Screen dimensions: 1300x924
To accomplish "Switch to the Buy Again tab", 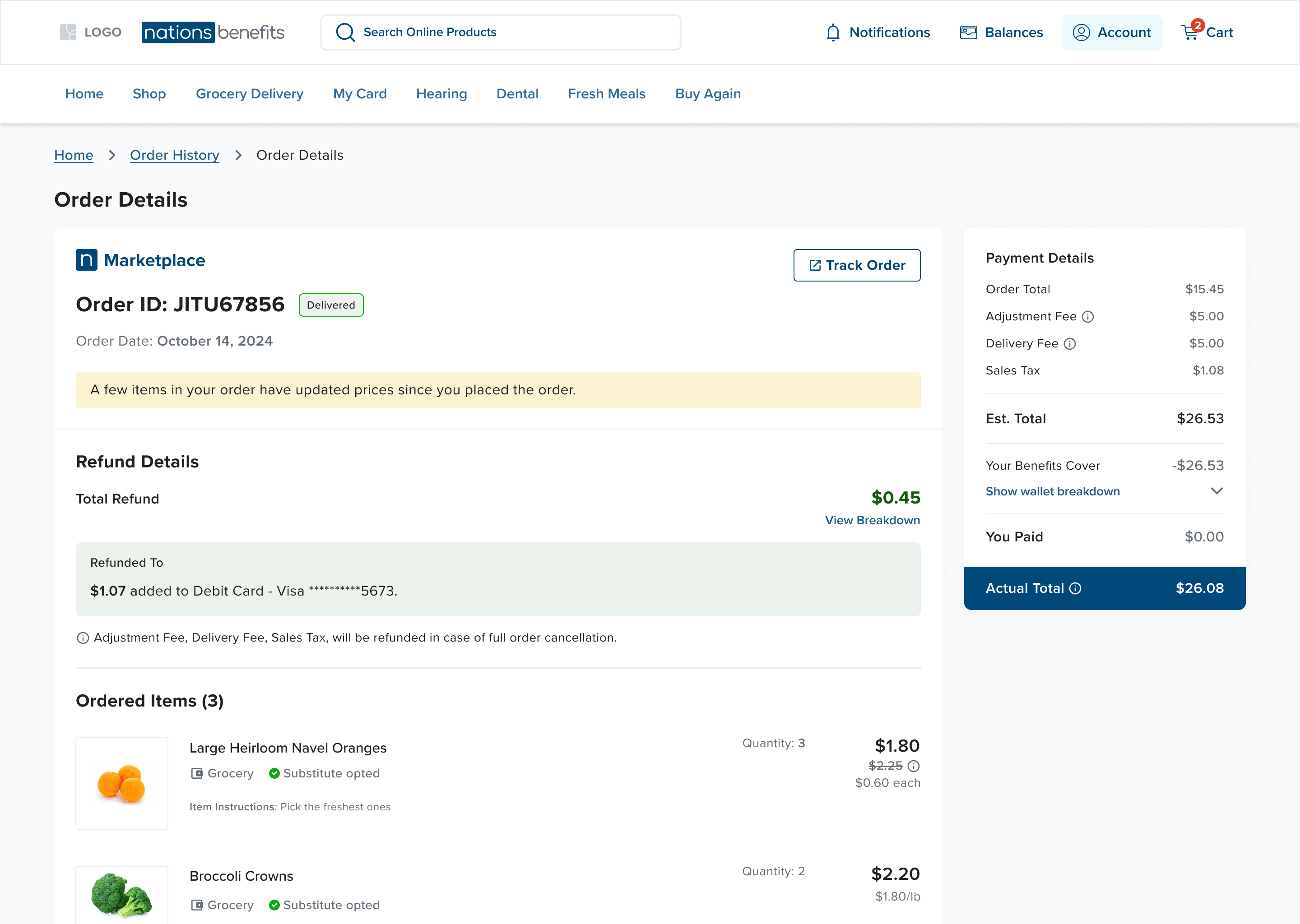I will [708, 94].
